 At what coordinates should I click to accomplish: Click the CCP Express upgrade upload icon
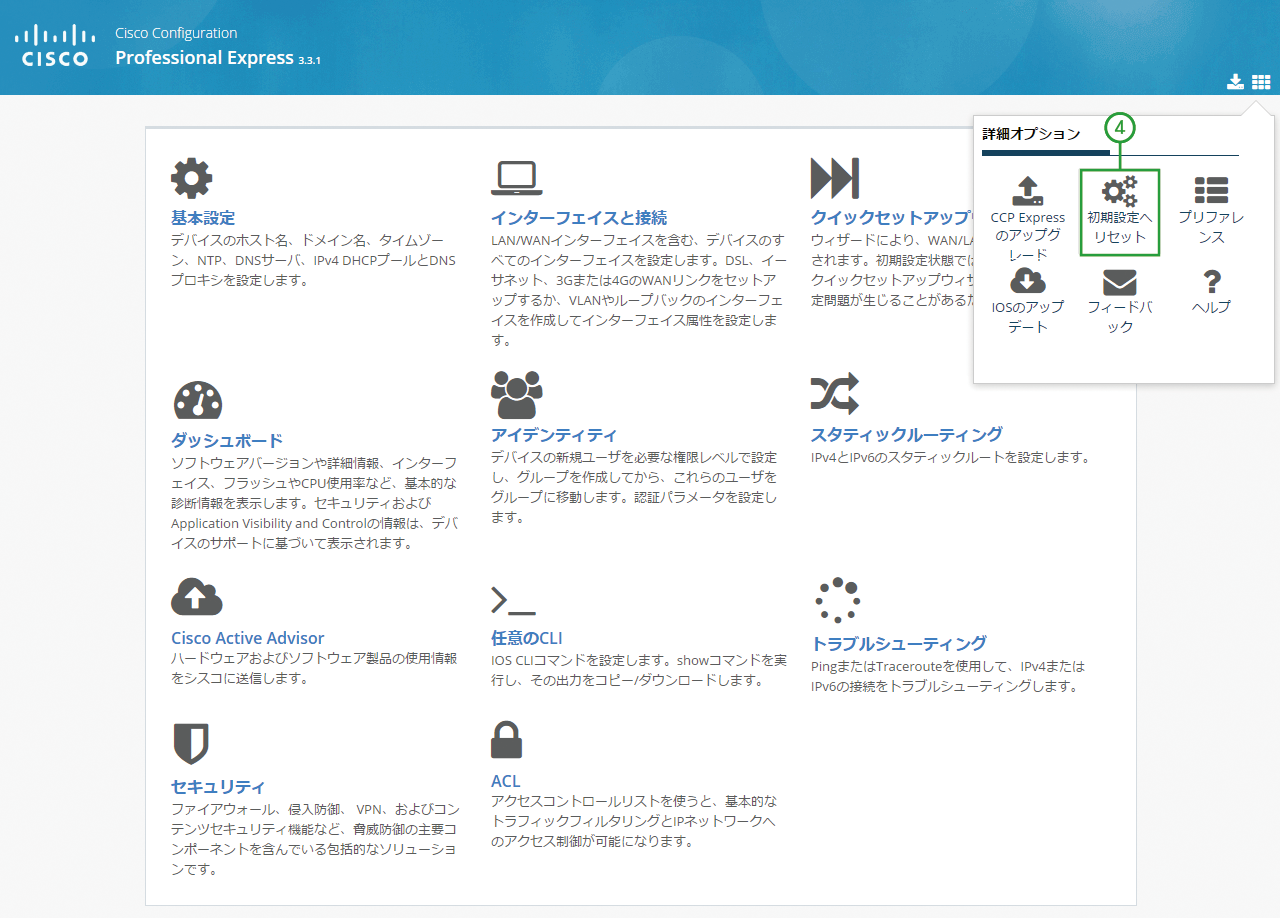[1028, 191]
